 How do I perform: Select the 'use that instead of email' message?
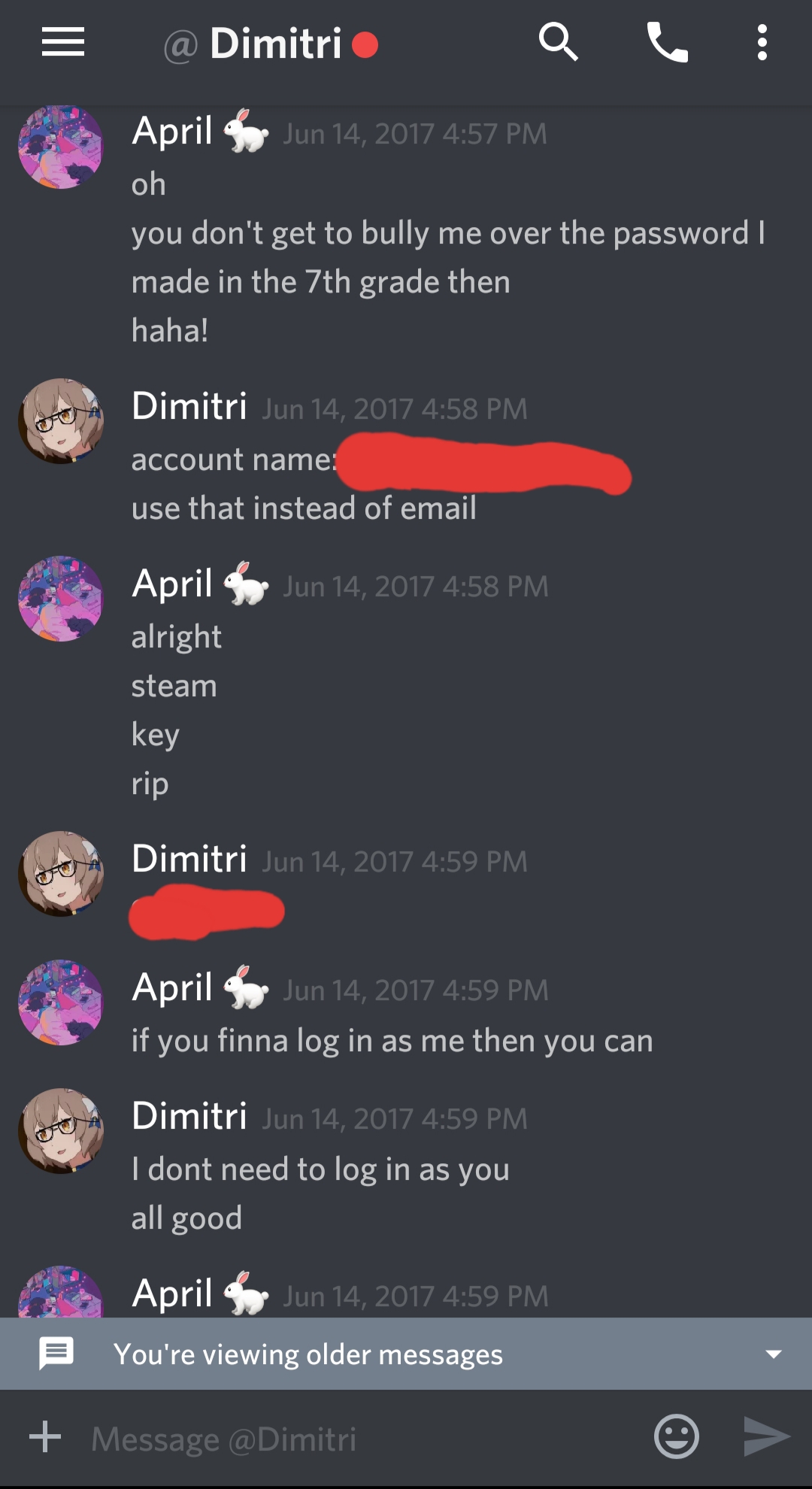point(304,508)
